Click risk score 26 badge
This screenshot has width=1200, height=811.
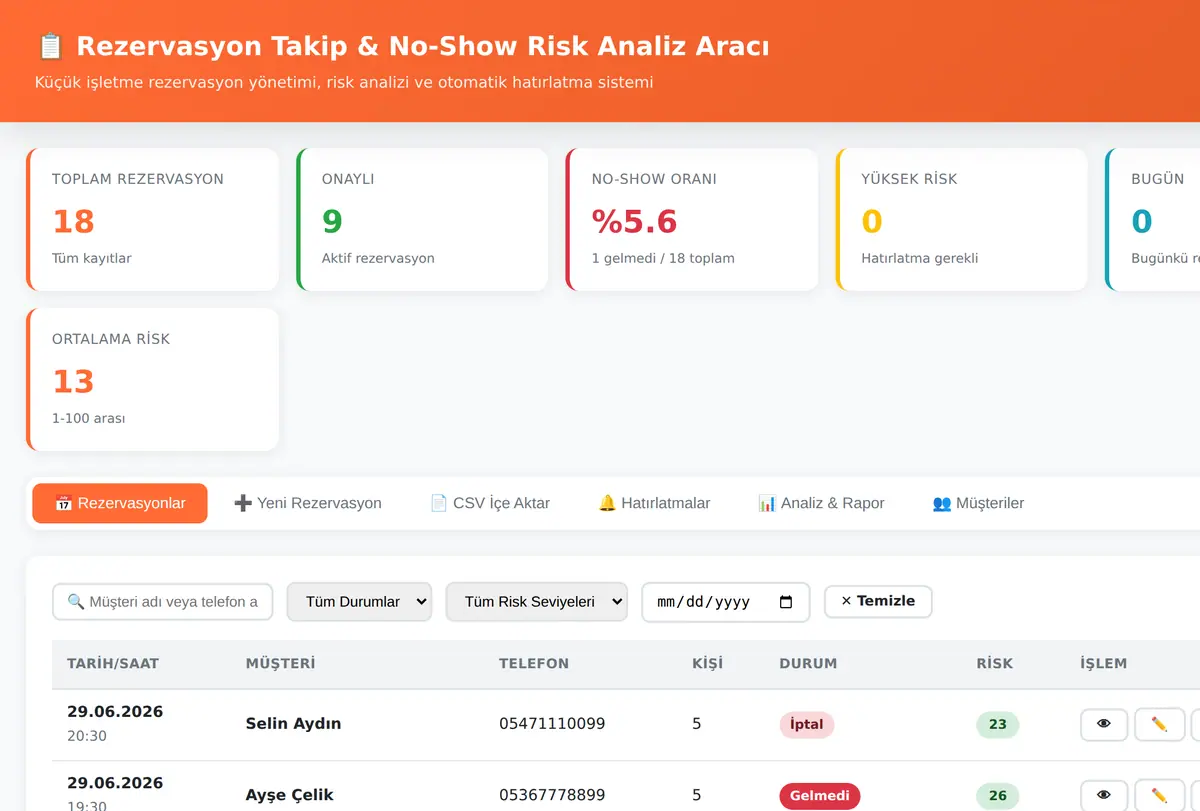tap(997, 796)
